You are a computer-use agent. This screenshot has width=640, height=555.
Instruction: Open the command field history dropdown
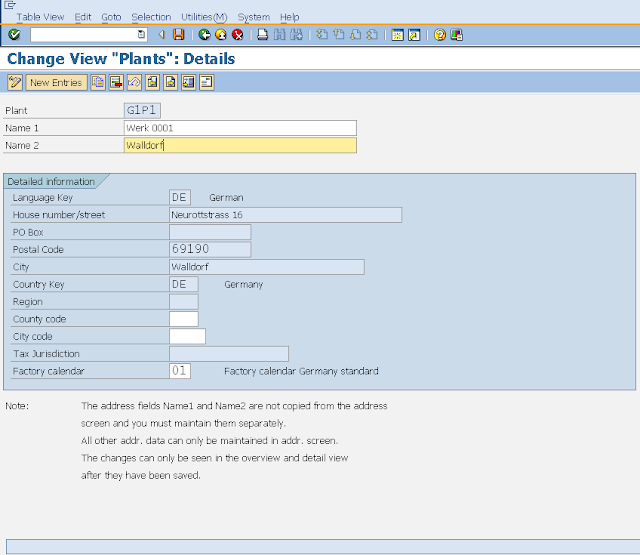141,35
